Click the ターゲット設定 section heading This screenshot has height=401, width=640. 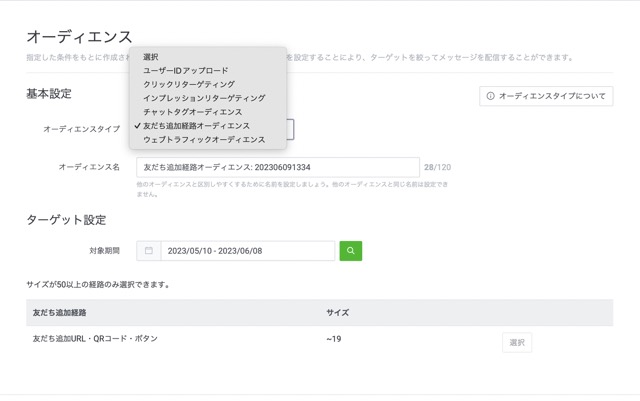click(x=67, y=220)
